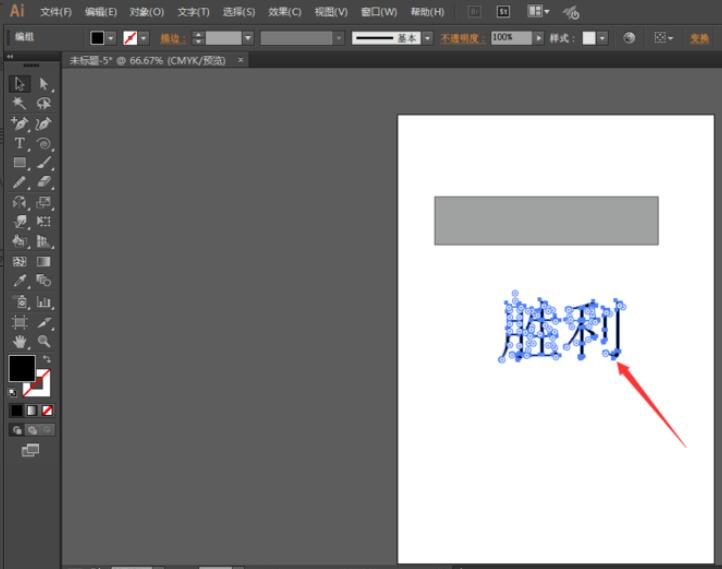Switch to Gradient fill mode button

[x=32, y=410]
